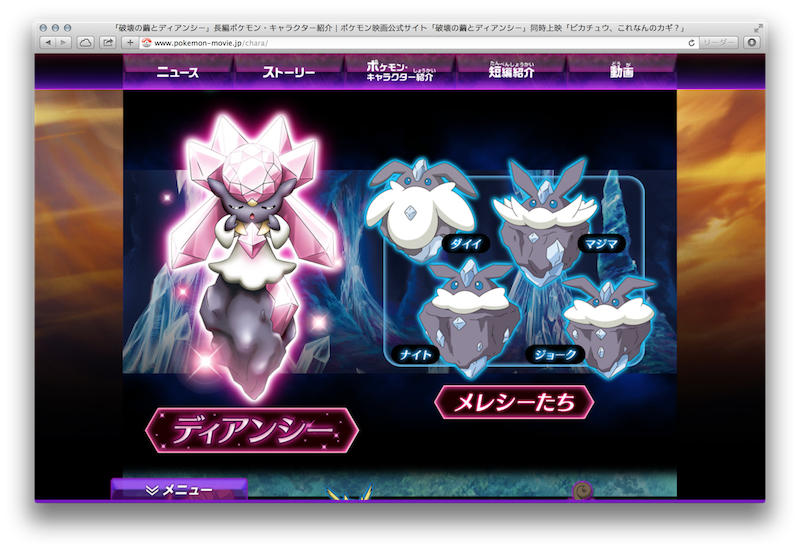Open the ポケモン・キャラクター紹介 tab
The height and width of the screenshot is (551, 800).
[x=400, y=72]
